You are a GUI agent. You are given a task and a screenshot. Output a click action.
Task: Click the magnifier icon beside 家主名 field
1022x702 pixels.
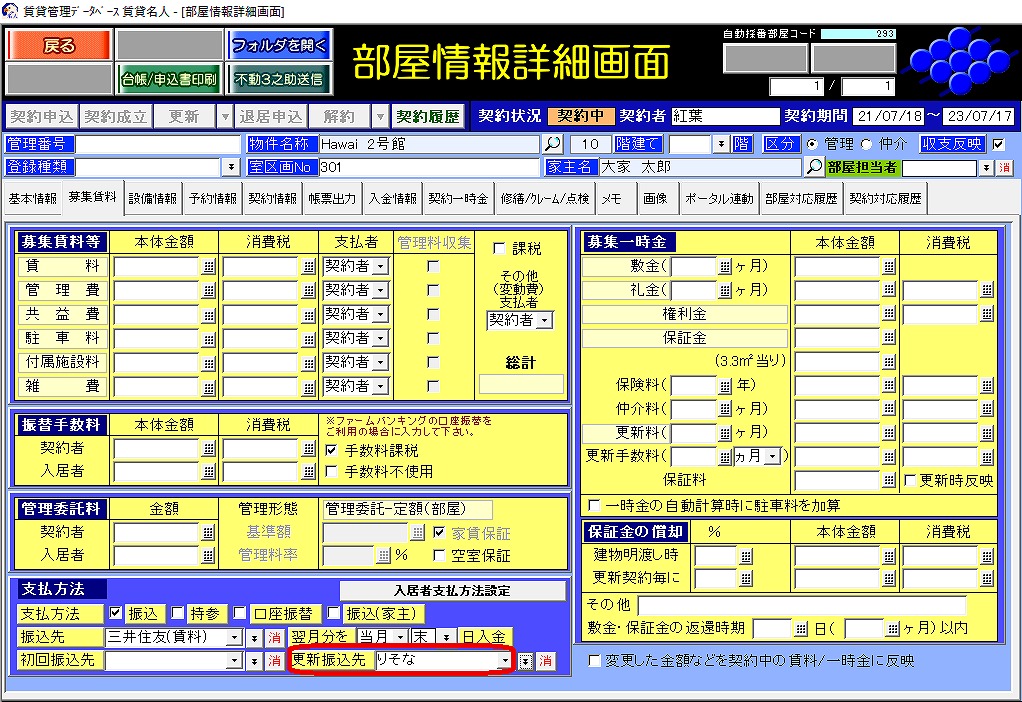pyautogui.click(x=814, y=167)
